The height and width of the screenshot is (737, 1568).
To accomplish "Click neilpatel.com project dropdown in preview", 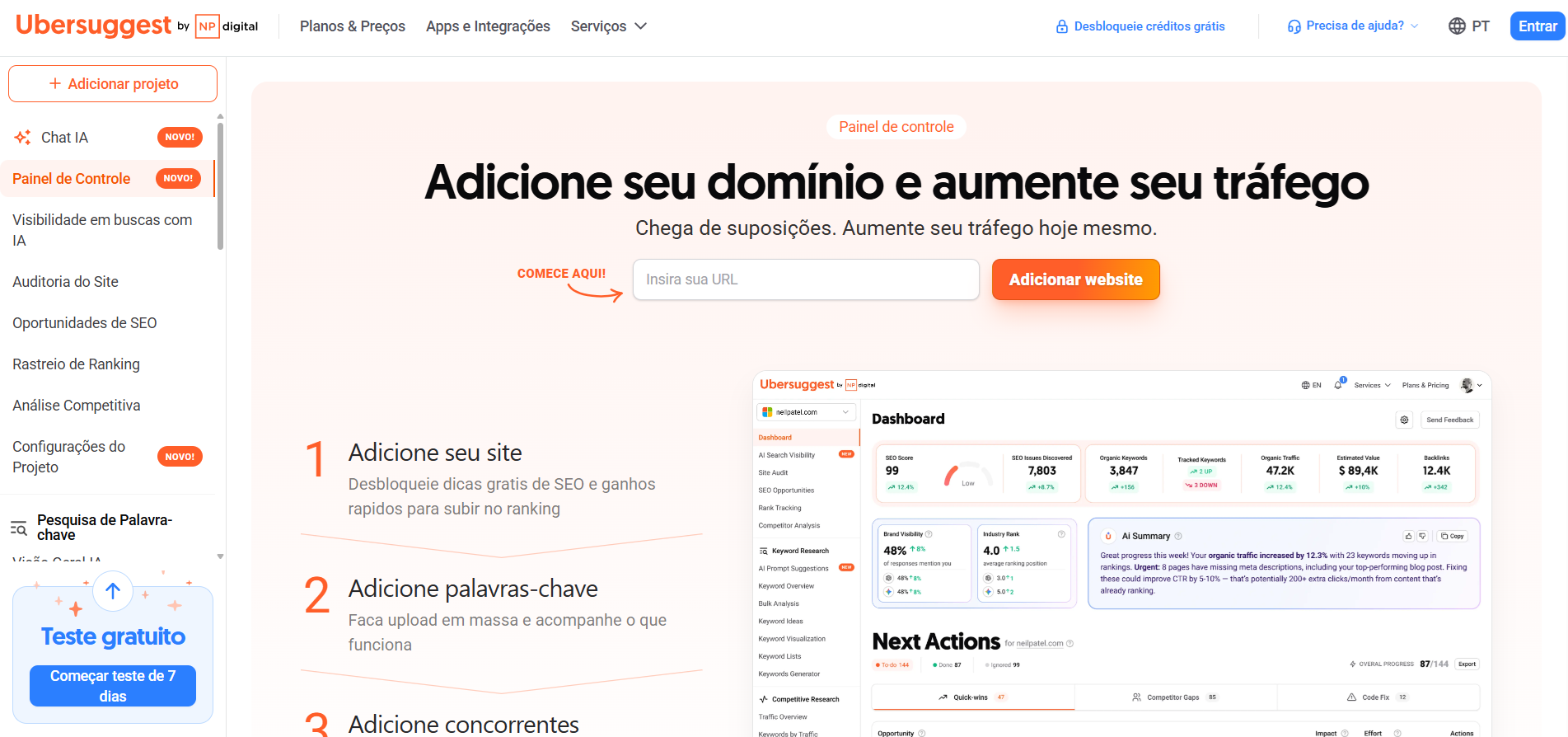I will coord(806,412).
